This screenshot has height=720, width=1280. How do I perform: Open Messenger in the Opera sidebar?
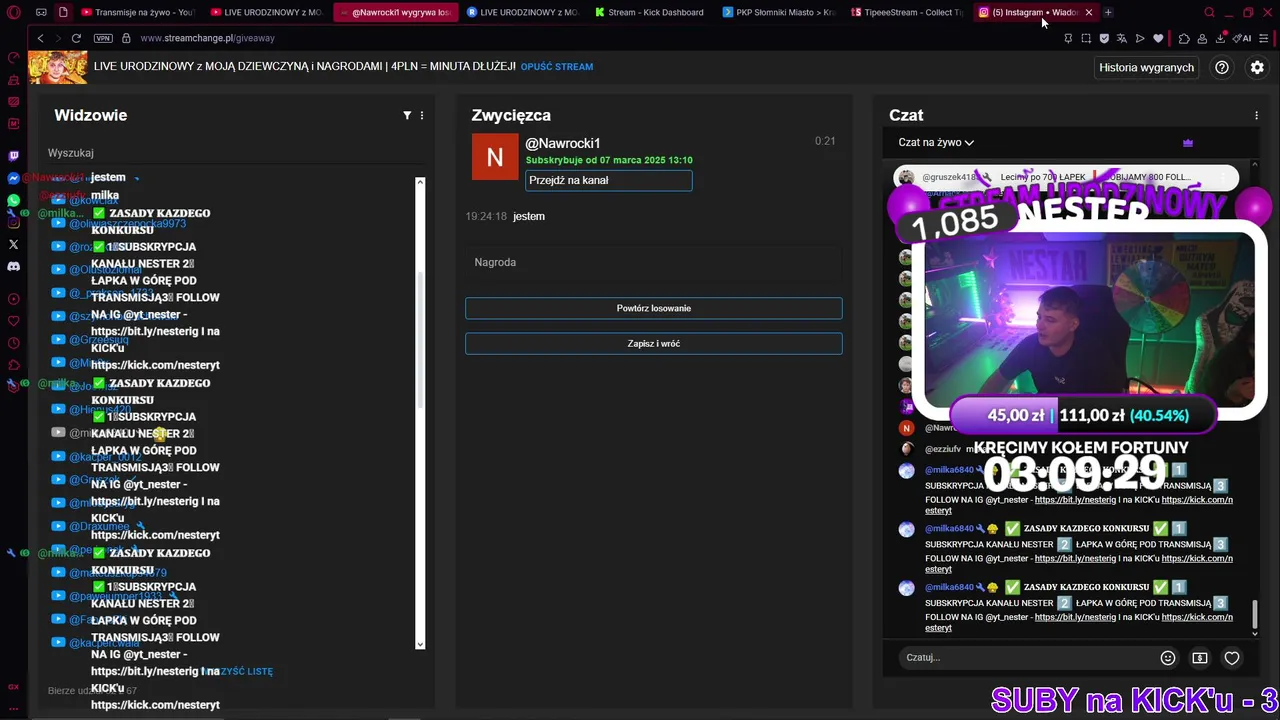pyautogui.click(x=13, y=178)
